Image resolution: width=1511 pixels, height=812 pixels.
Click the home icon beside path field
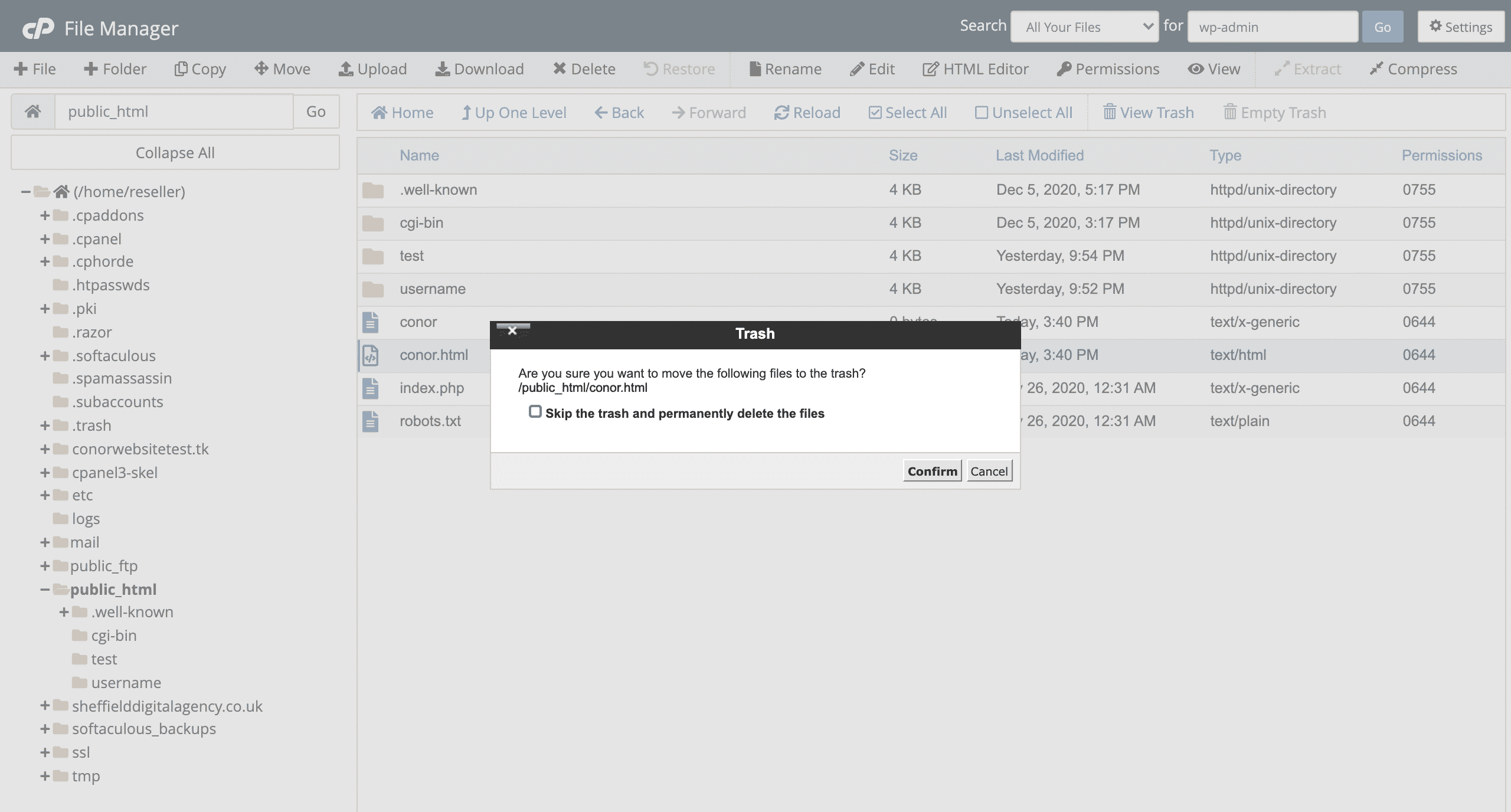[x=33, y=112]
